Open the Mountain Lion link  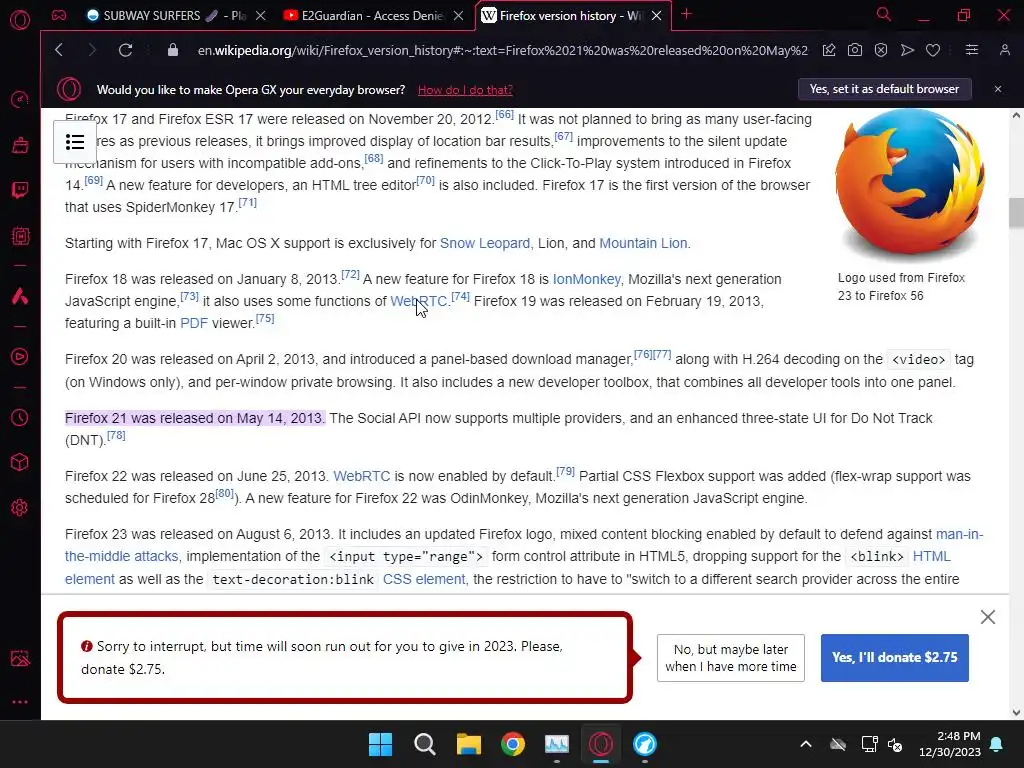coord(643,244)
